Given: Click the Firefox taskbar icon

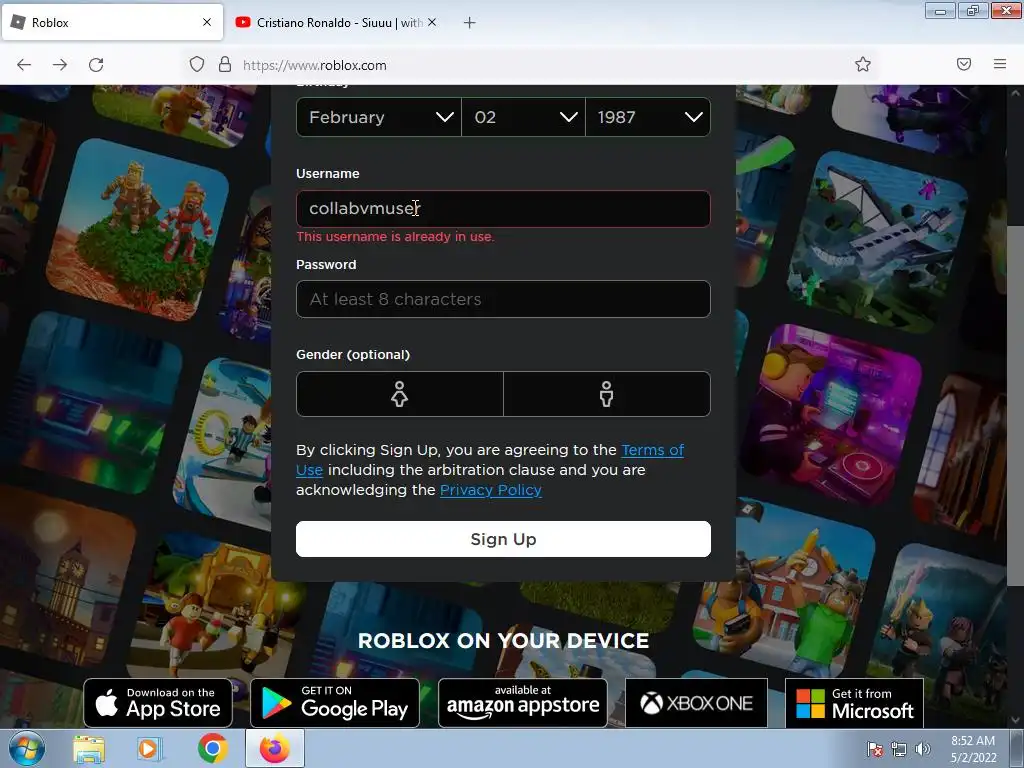Looking at the screenshot, I should (x=275, y=748).
